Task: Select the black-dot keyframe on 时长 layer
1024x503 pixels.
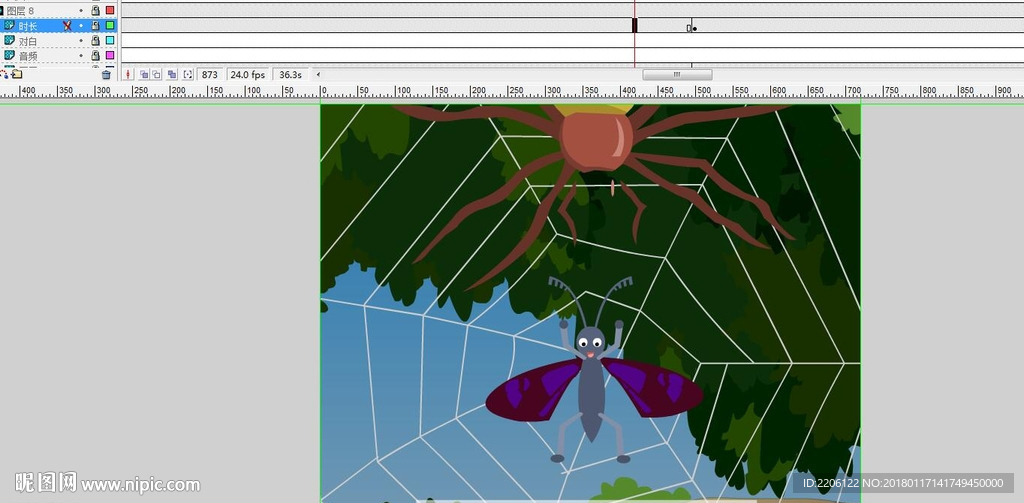Action: 694,28
